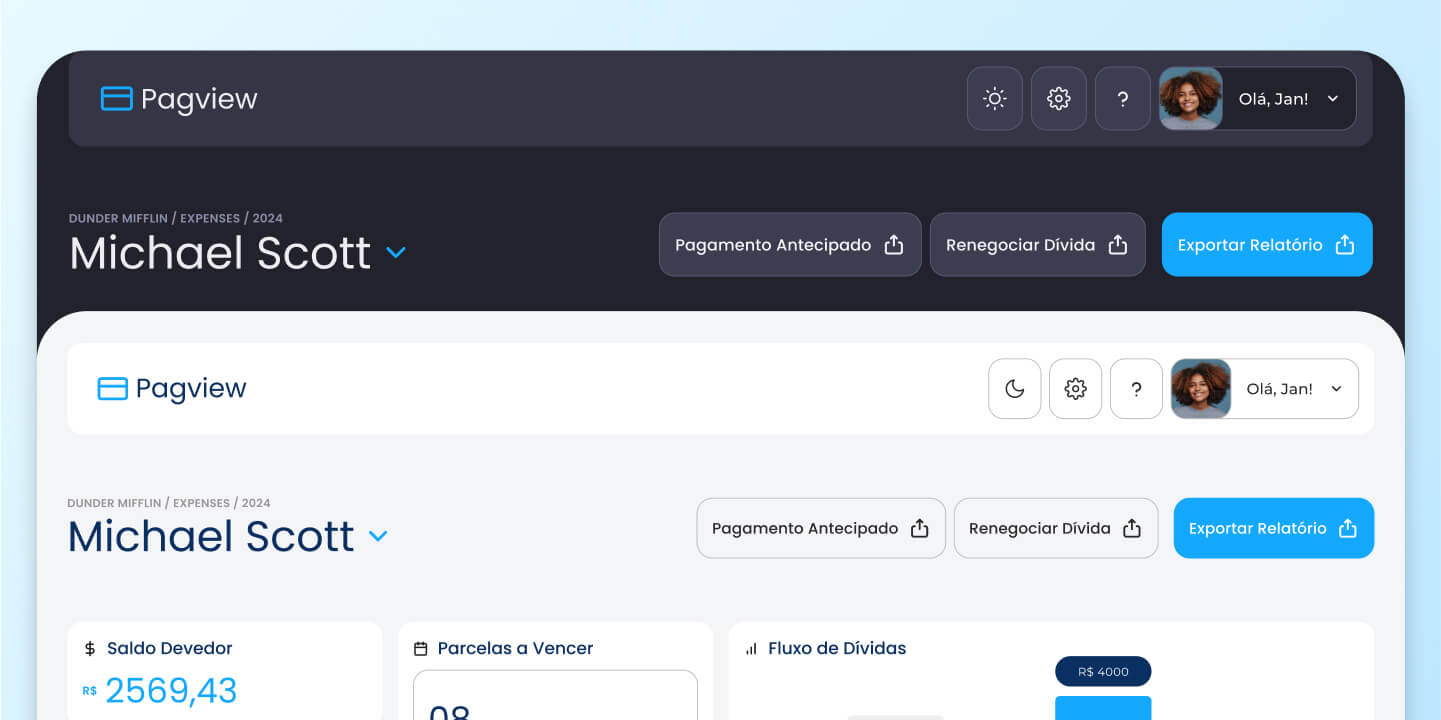Click Michael Scott heading in dark panel
Viewport: 1441px width, 720px height.
pos(220,253)
